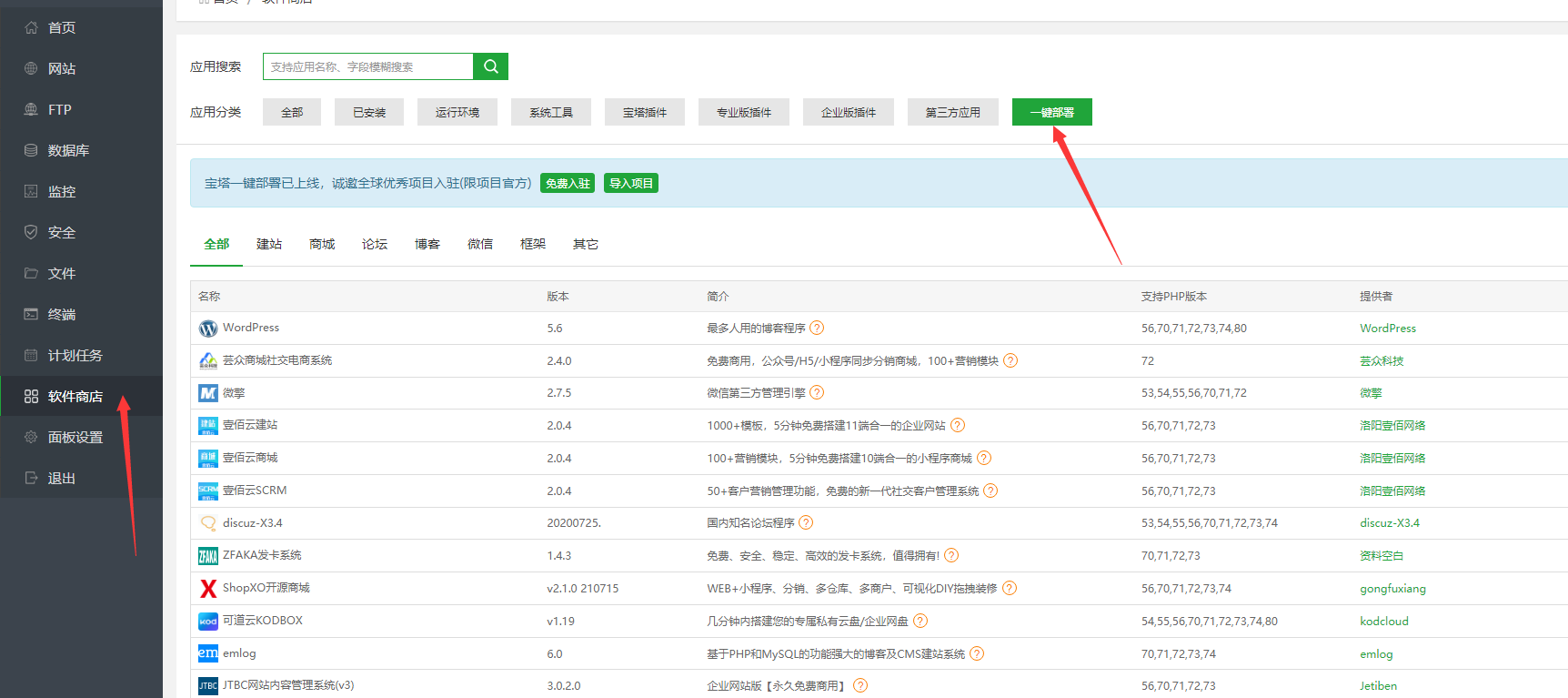Click the 可道云KODBOX app icon

[208, 622]
